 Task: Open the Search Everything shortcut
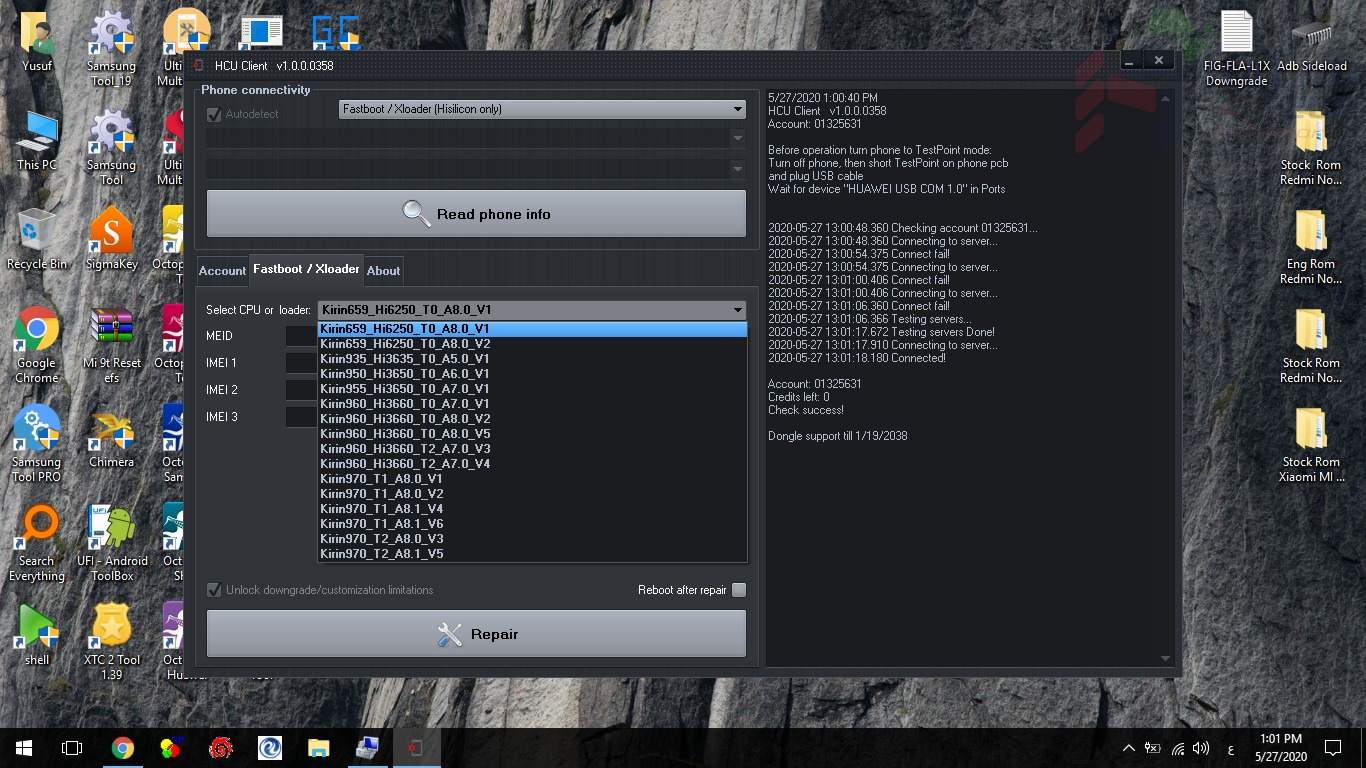(37, 543)
